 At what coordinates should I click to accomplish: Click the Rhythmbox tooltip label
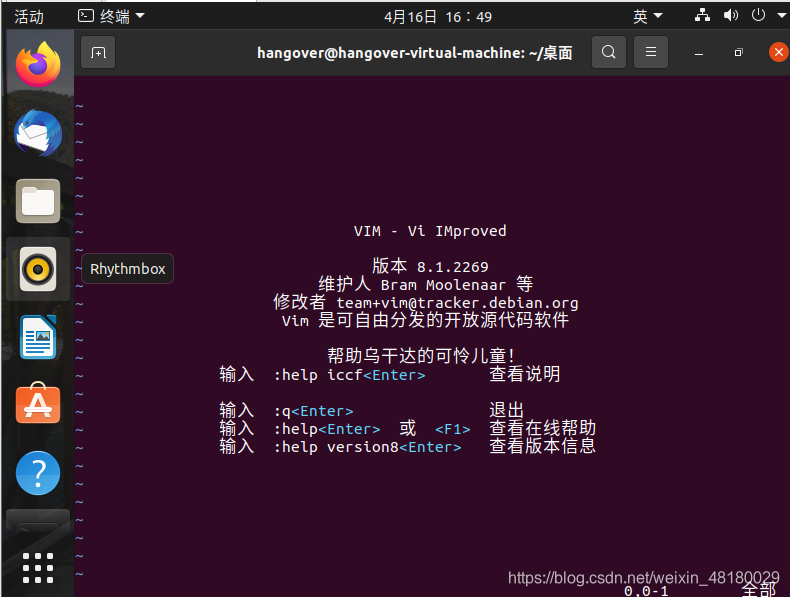click(x=127, y=269)
